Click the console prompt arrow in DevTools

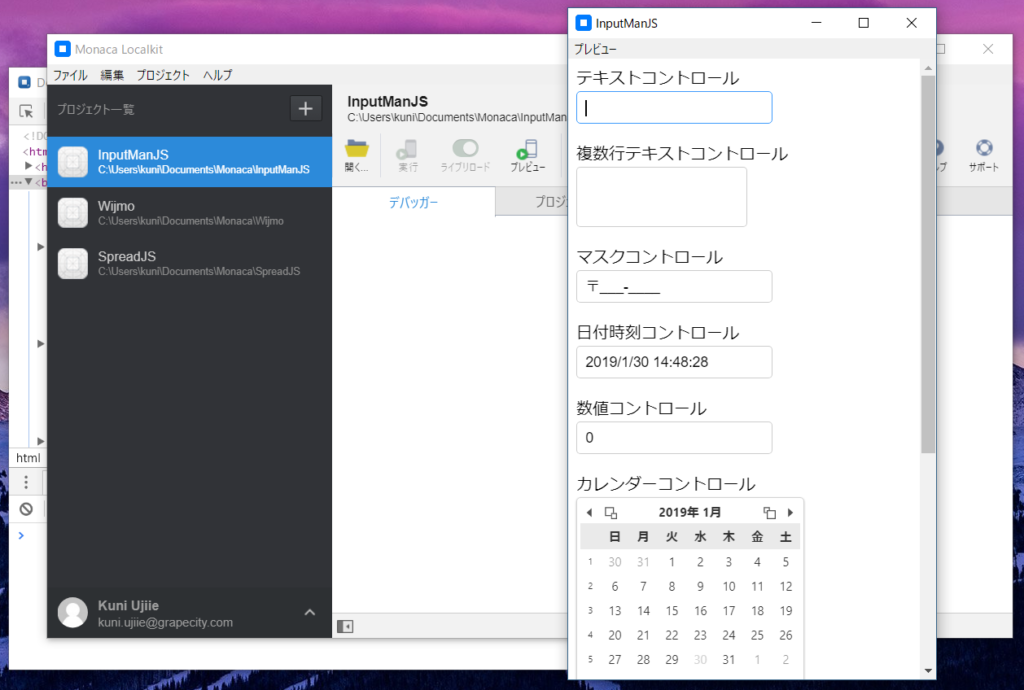tap(21, 536)
